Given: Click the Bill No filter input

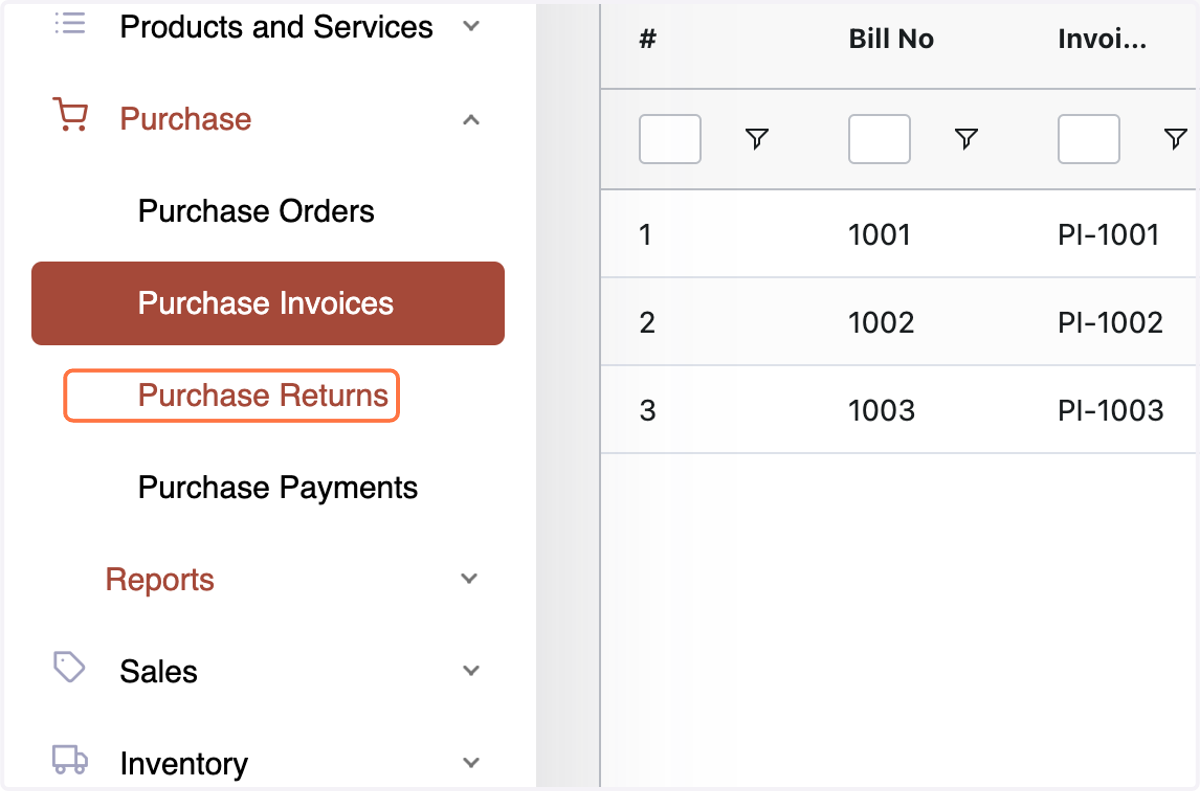Looking at the screenshot, I should click(879, 139).
